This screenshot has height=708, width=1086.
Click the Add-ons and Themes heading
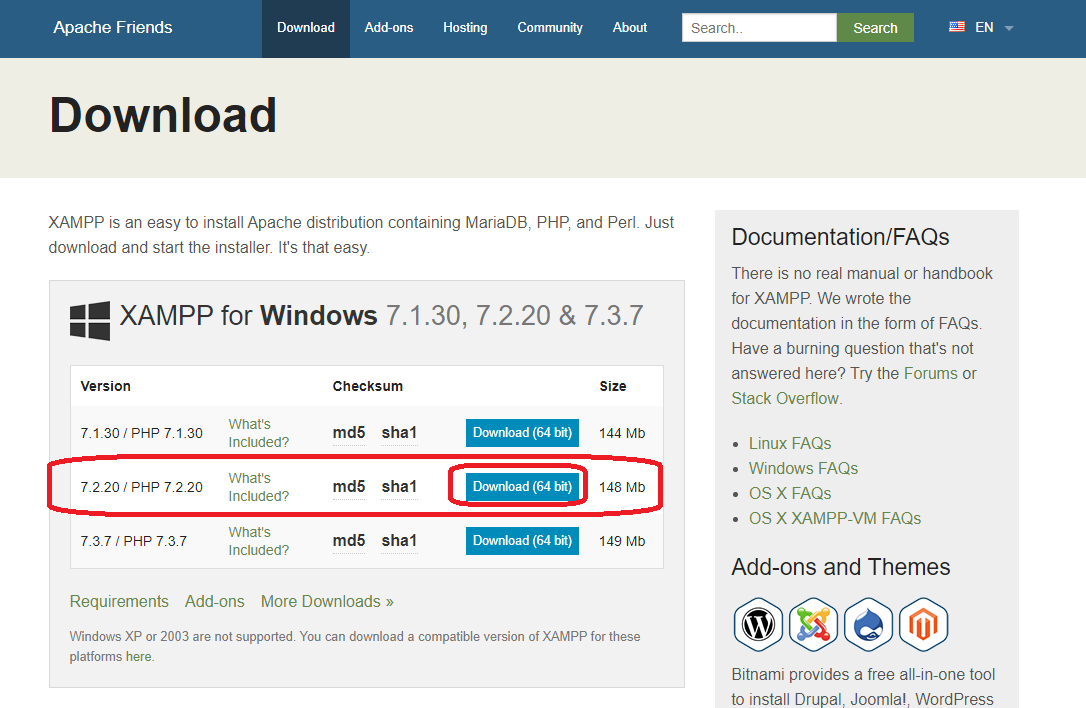pyautogui.click(x=841, y=567)
